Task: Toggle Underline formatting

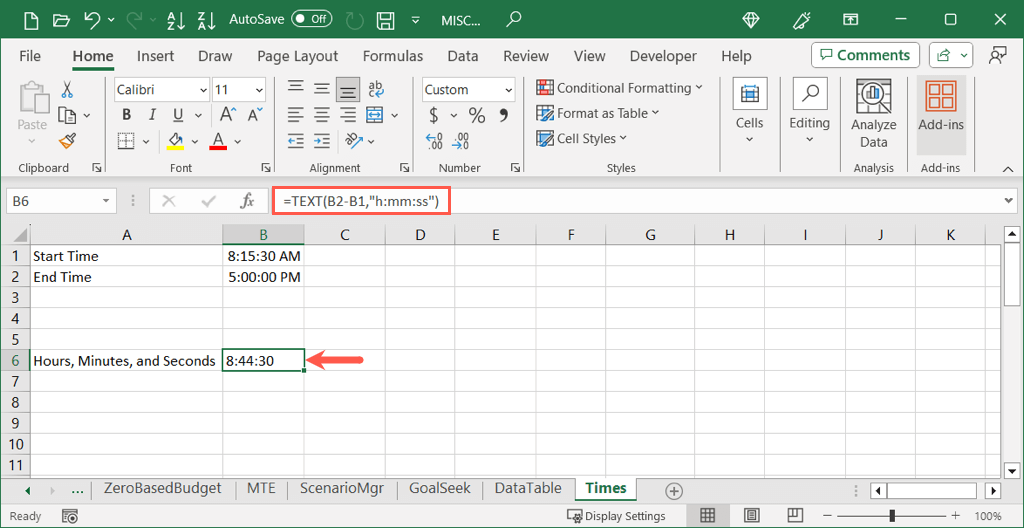Action: [178, 116]
